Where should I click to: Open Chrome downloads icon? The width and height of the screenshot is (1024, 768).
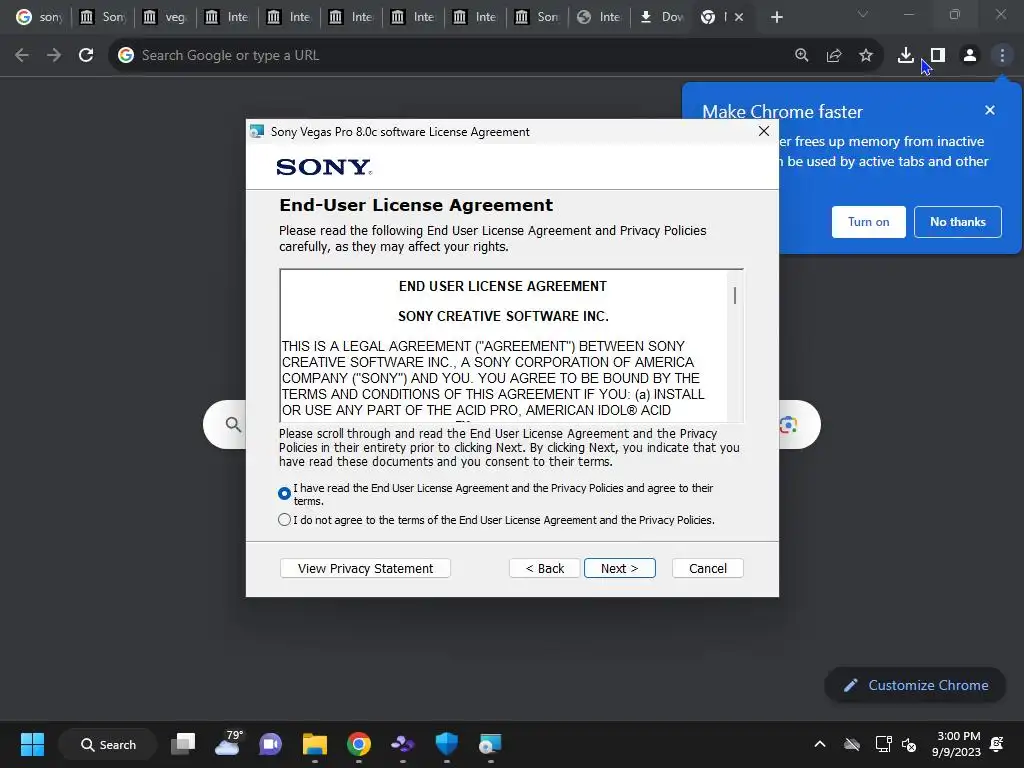click(905, 56)
